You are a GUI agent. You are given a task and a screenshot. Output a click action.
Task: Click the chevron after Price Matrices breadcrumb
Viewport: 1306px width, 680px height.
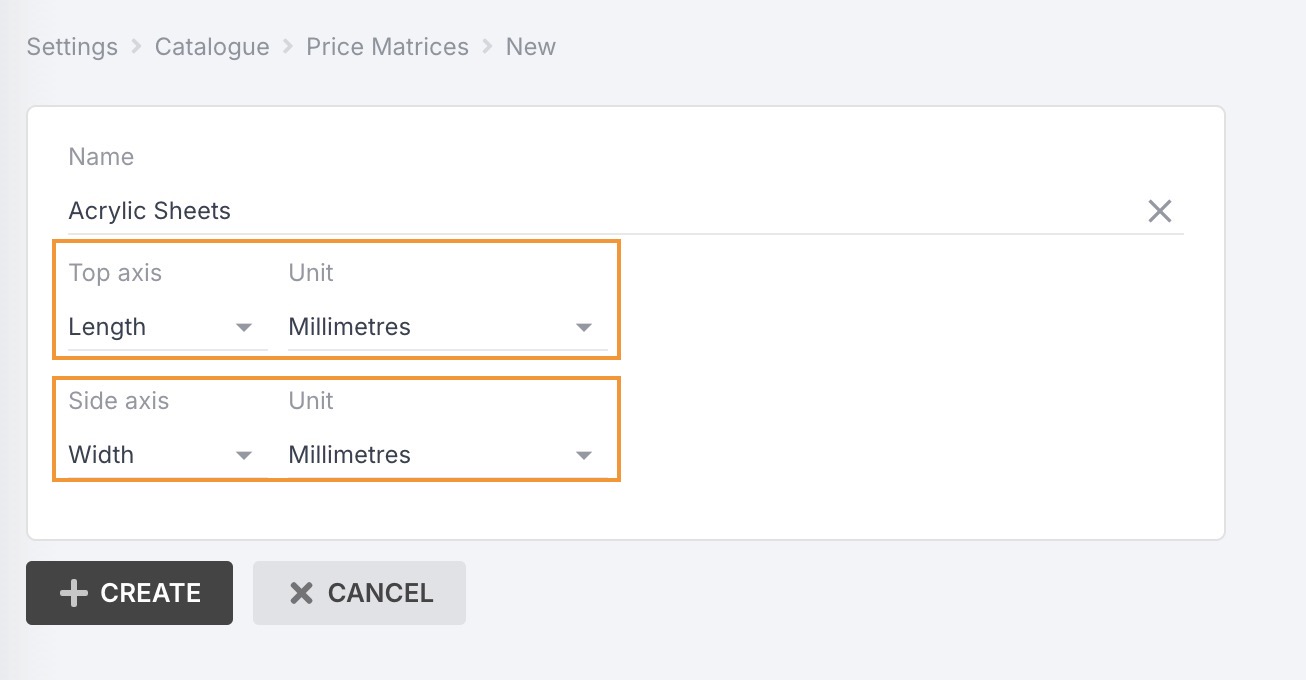488,47
